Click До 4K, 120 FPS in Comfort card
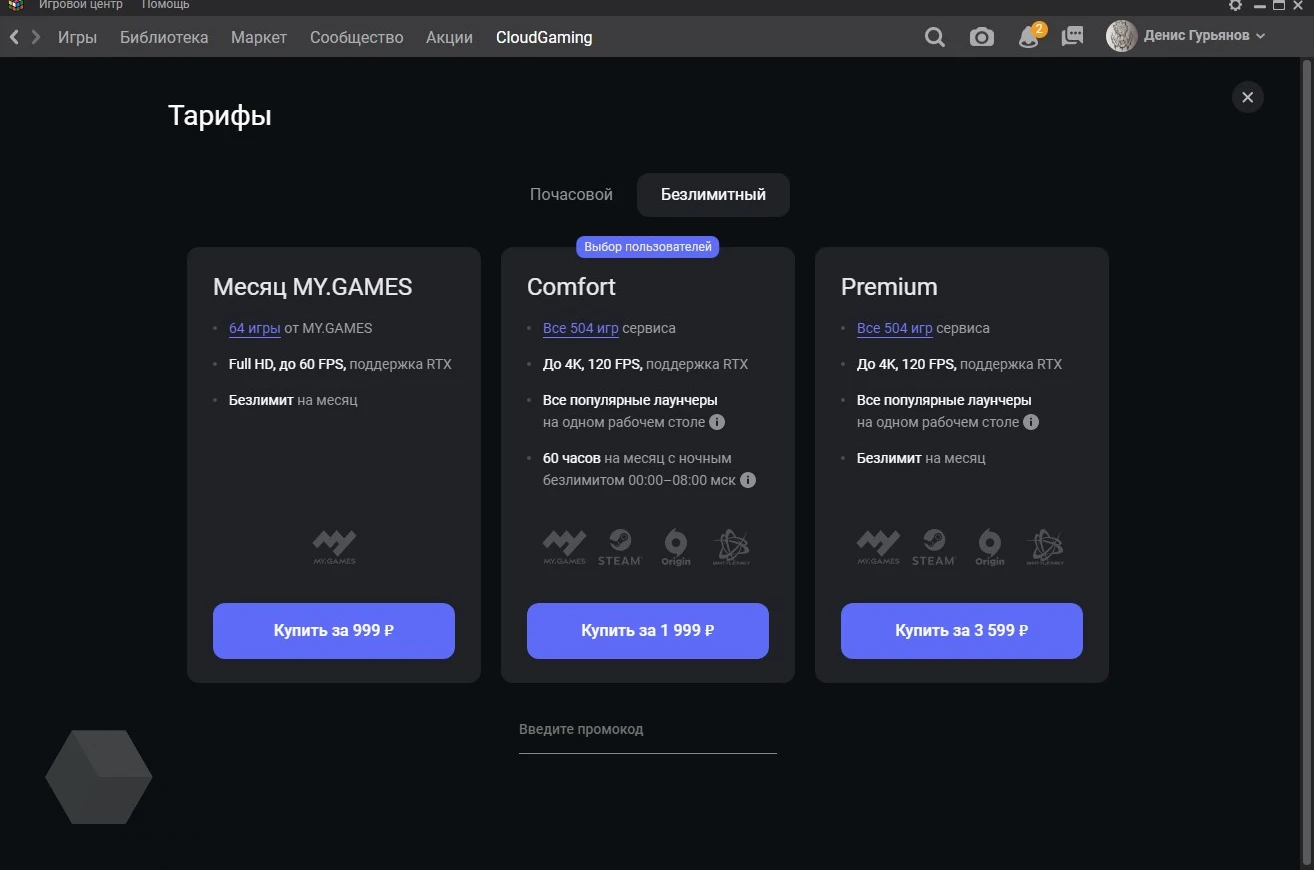This screenshot has height=870, width=1314. (x=593, y=364)
